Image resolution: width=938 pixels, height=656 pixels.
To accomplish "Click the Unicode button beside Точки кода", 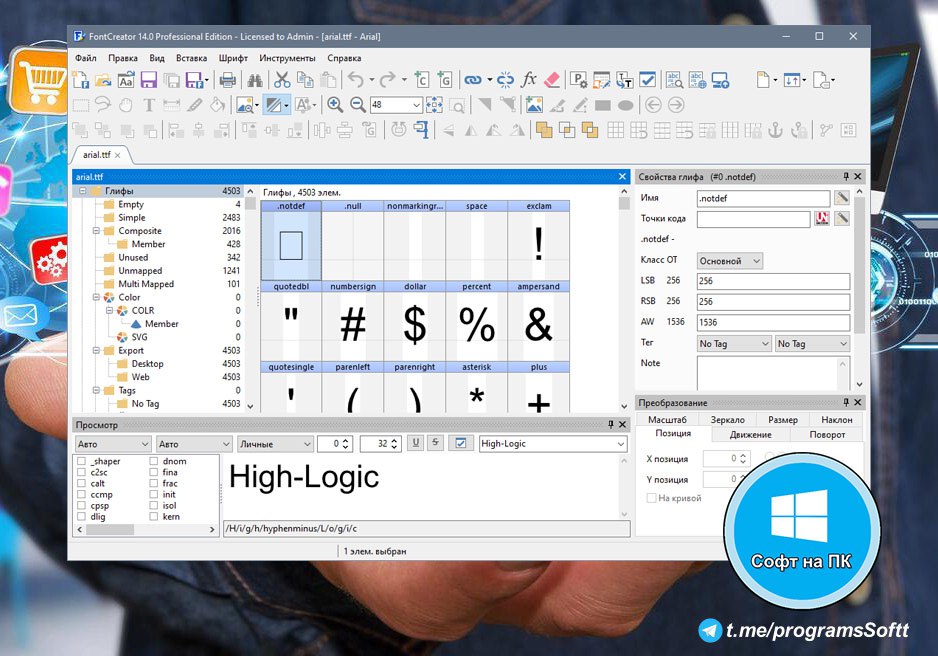I will pyautogui.click(x=822, y=219).
